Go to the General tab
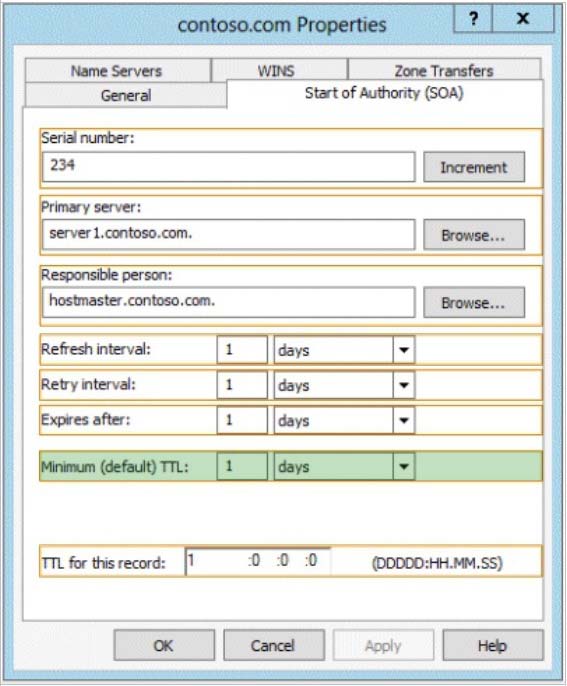The width and height of the screenshot is (567, 686). pyautogui.click(x=126, y=95)
